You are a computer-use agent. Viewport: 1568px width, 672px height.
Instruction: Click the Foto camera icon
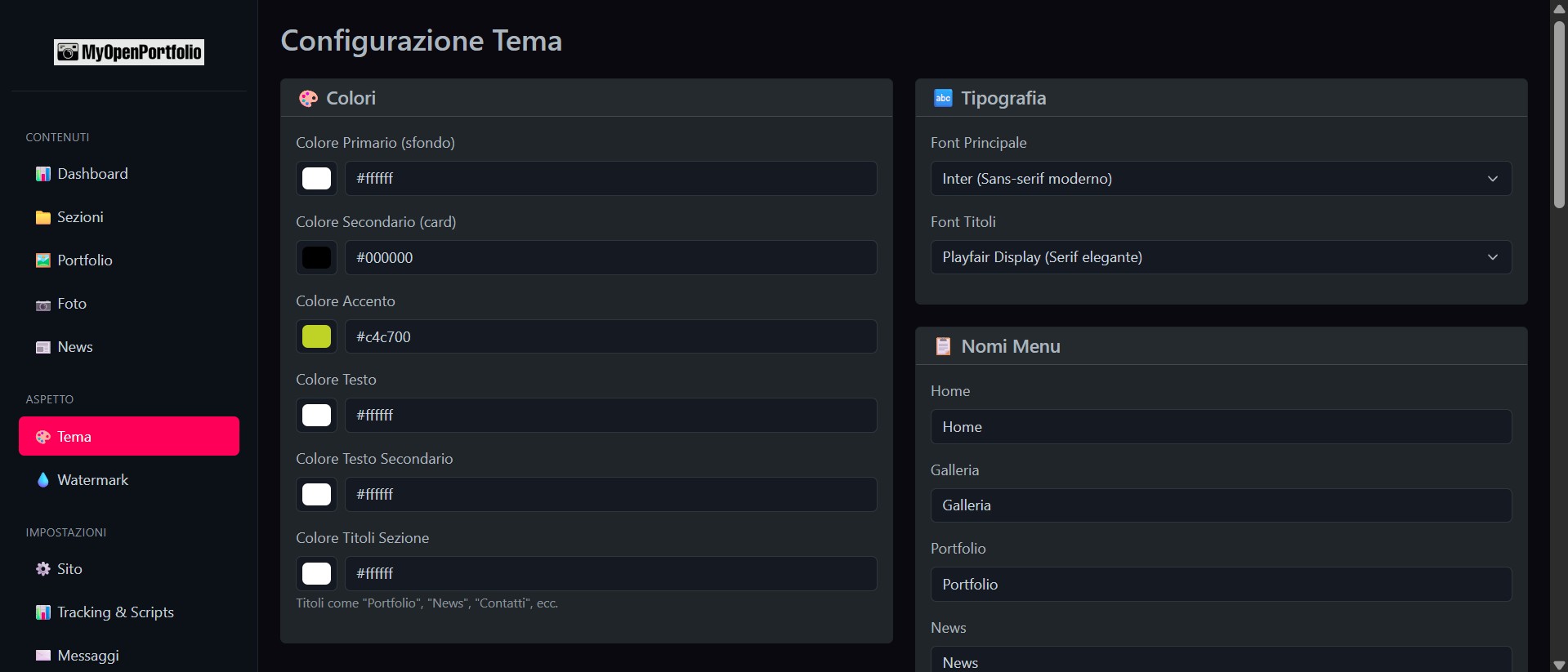point(43,305)
